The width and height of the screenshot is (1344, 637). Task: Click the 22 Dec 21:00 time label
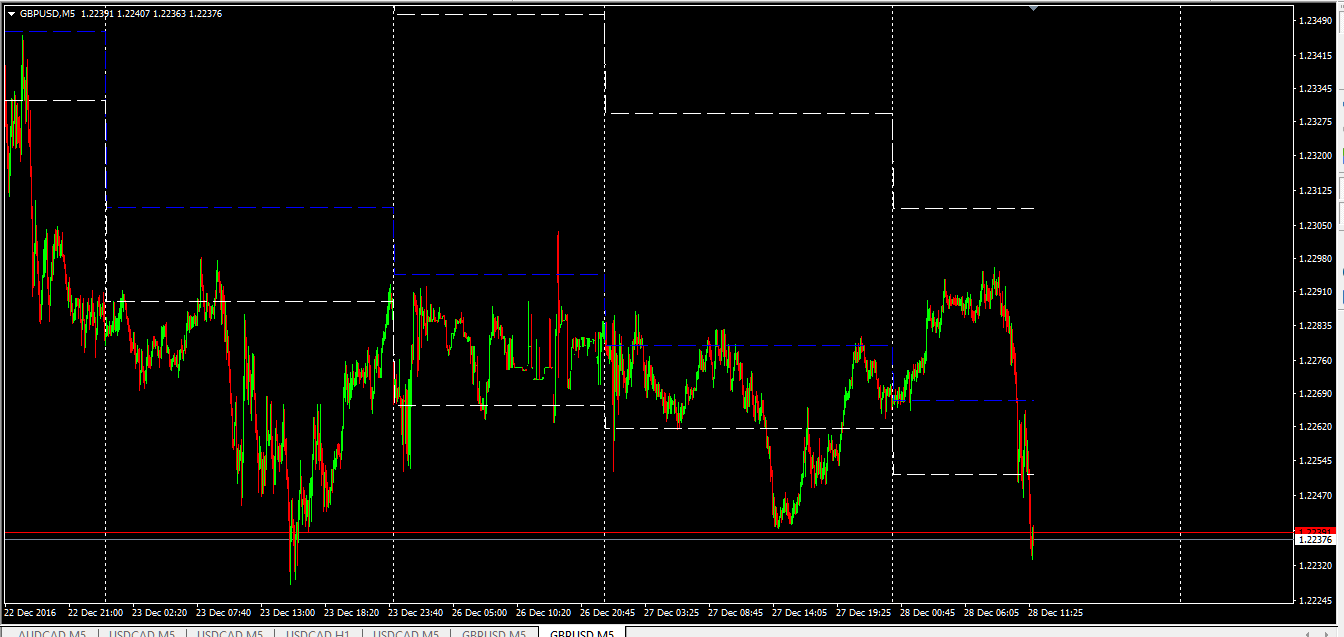pos(96,612)
